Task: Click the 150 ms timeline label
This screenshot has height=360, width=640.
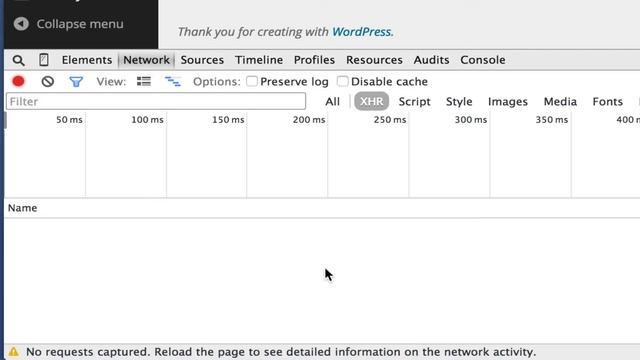Action: (228, 120)
